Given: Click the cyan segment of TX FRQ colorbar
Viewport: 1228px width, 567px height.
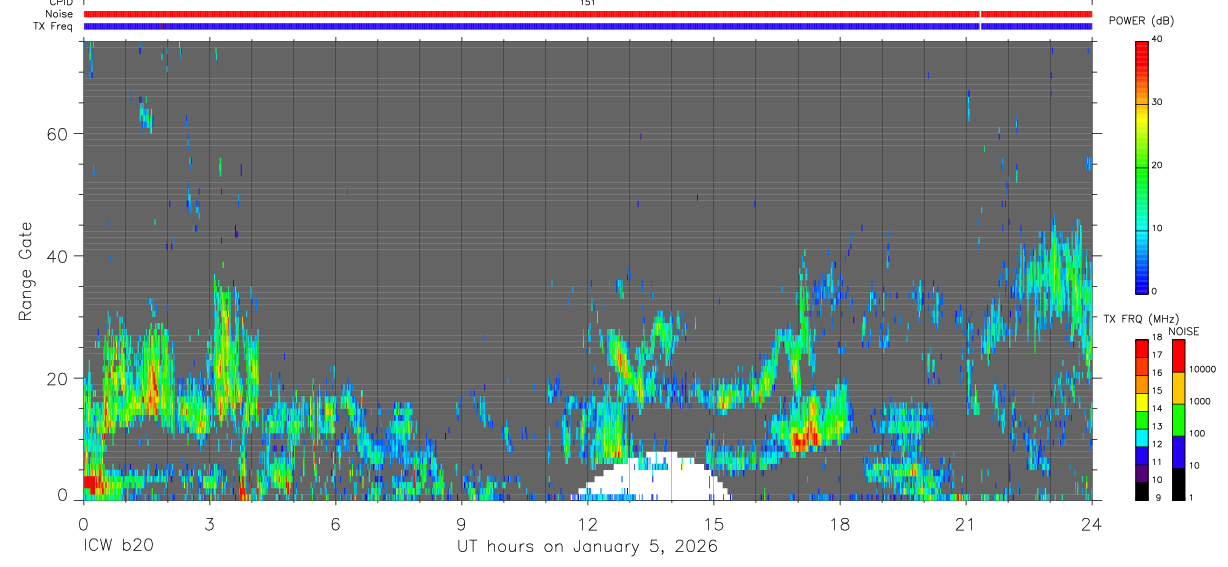Looking at the screenshot, I should point(1141,437).
